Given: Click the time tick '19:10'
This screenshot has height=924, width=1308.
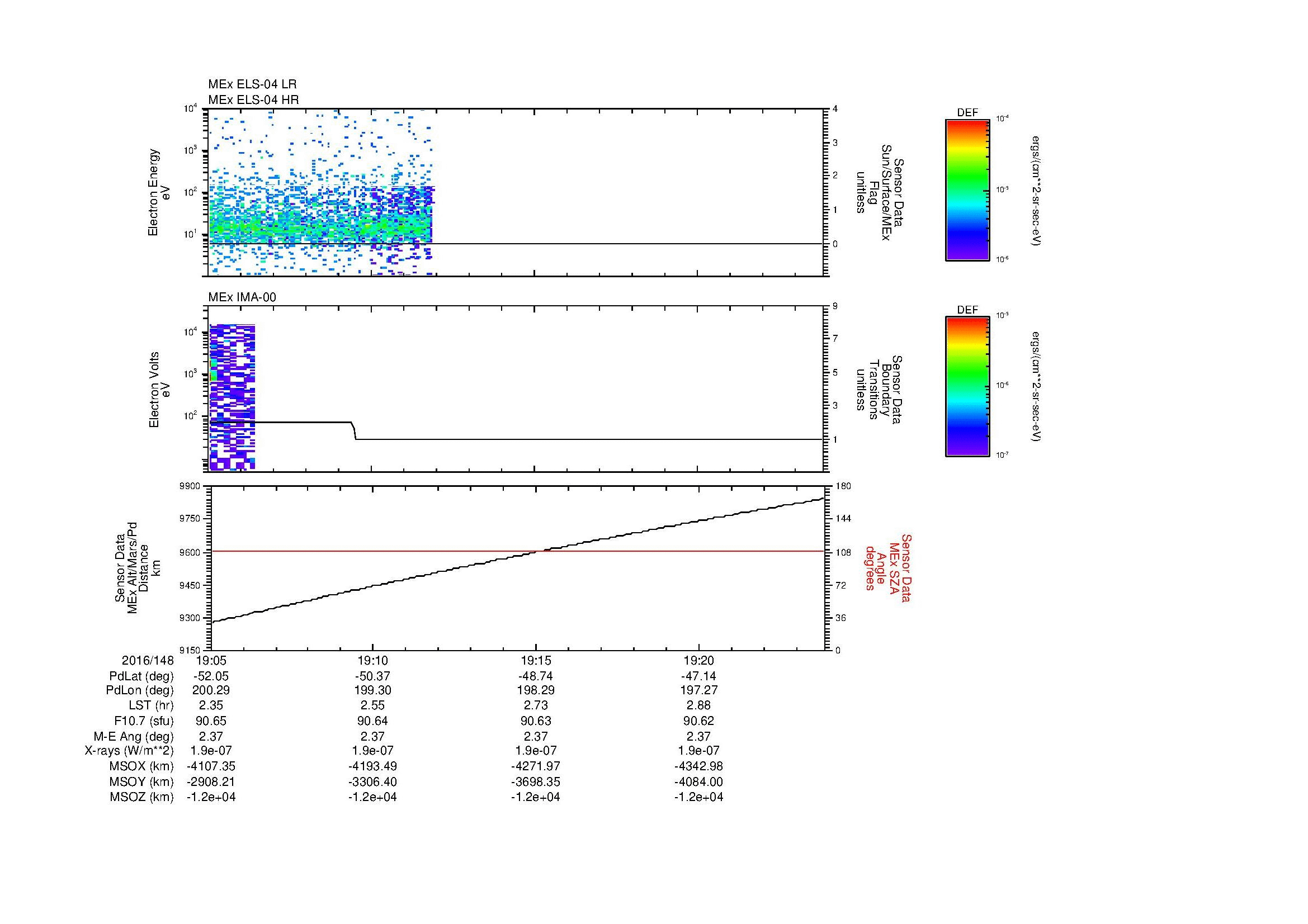Looking at the screenshot, I should [372, 660].
